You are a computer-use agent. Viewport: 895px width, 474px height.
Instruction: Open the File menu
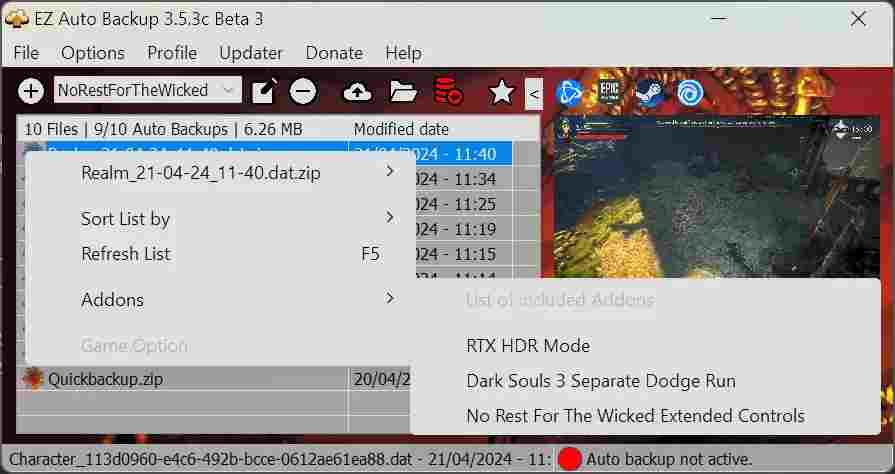26,53
